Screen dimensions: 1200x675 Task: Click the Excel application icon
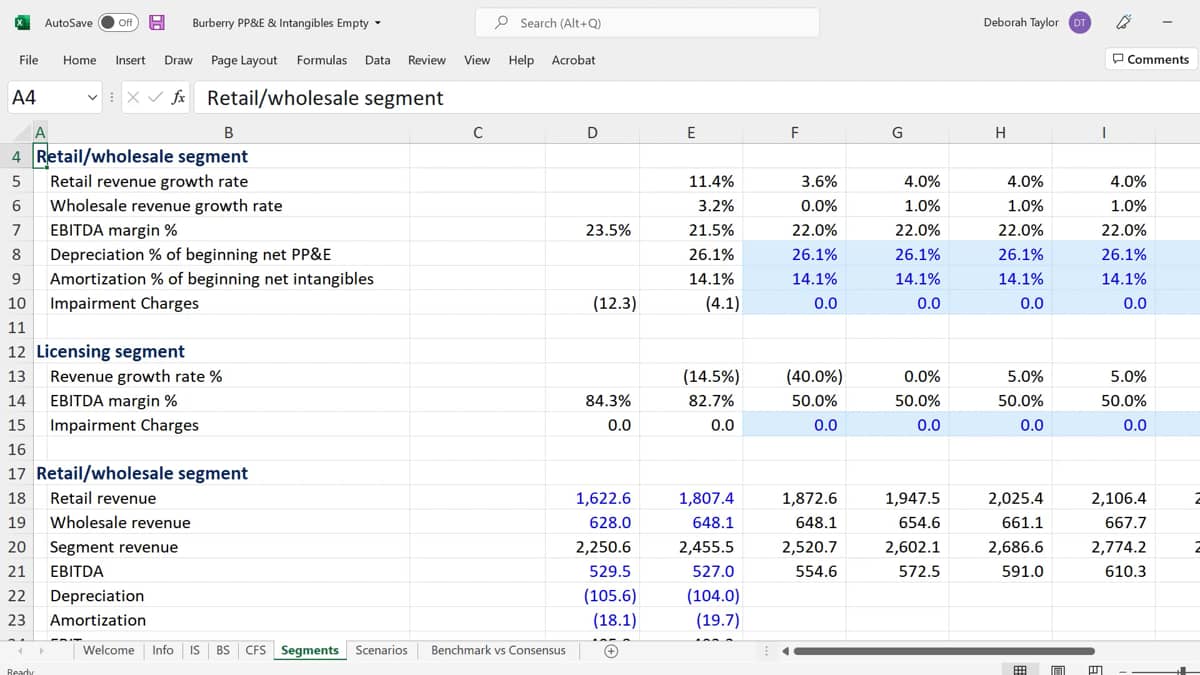coord(22,22)
